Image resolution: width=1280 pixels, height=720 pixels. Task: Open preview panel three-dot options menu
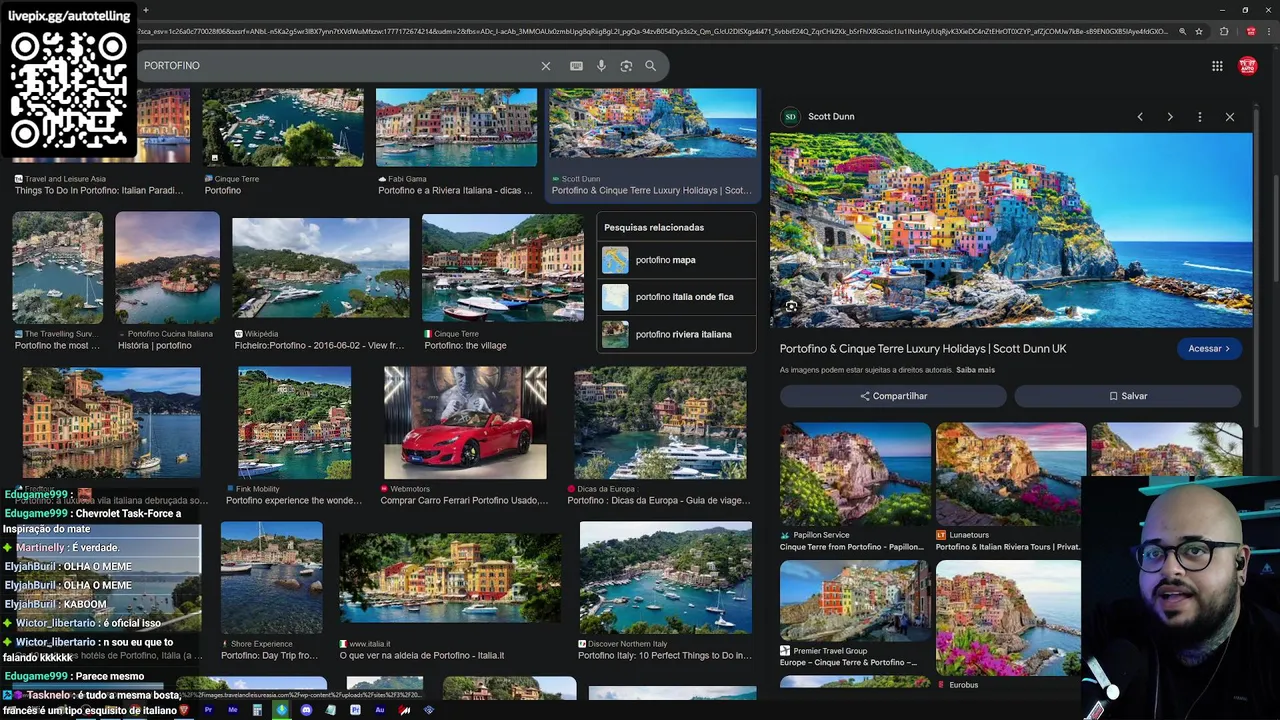pos(1200,117)
